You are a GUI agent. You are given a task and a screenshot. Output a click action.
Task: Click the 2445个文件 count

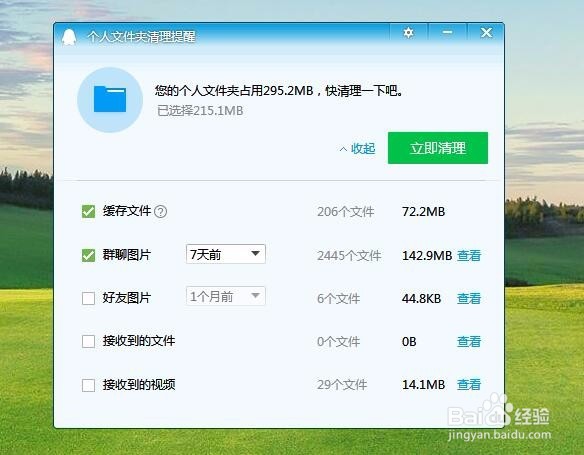click(x=349, y=255)
